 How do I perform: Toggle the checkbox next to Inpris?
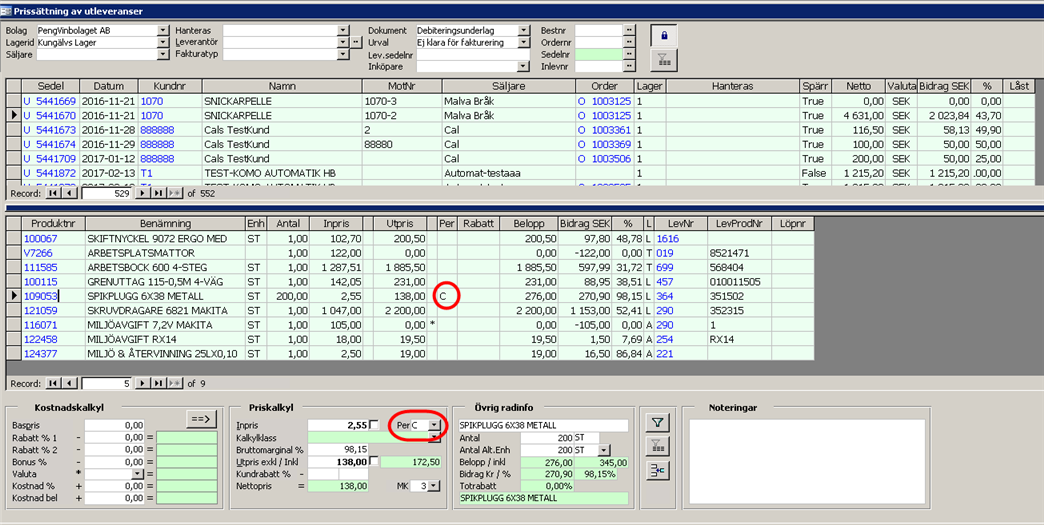coord(374,425)
